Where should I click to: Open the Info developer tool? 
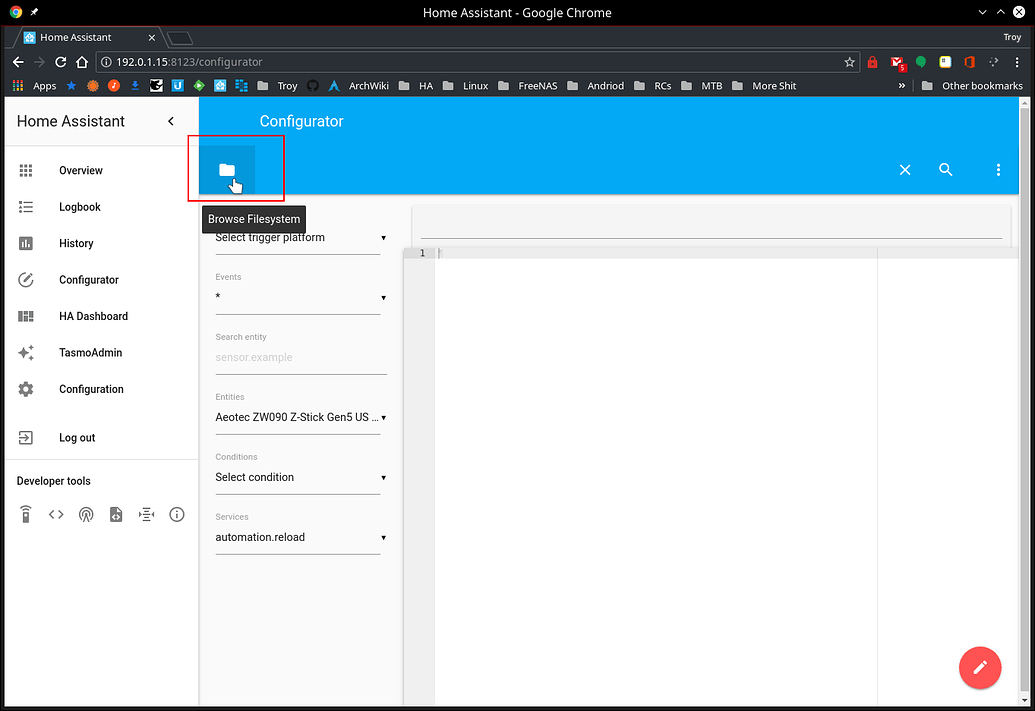[176, 514]
